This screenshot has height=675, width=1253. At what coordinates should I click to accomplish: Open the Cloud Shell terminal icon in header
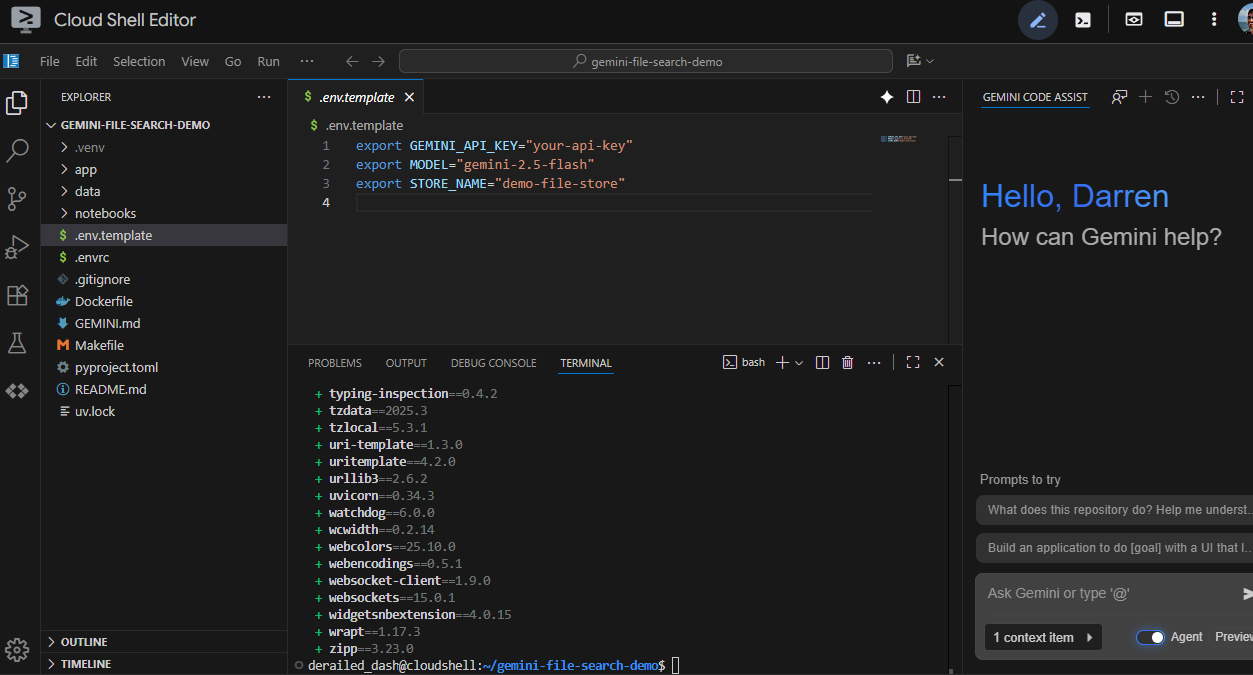pyautogui.click(x=1082, y=19)
